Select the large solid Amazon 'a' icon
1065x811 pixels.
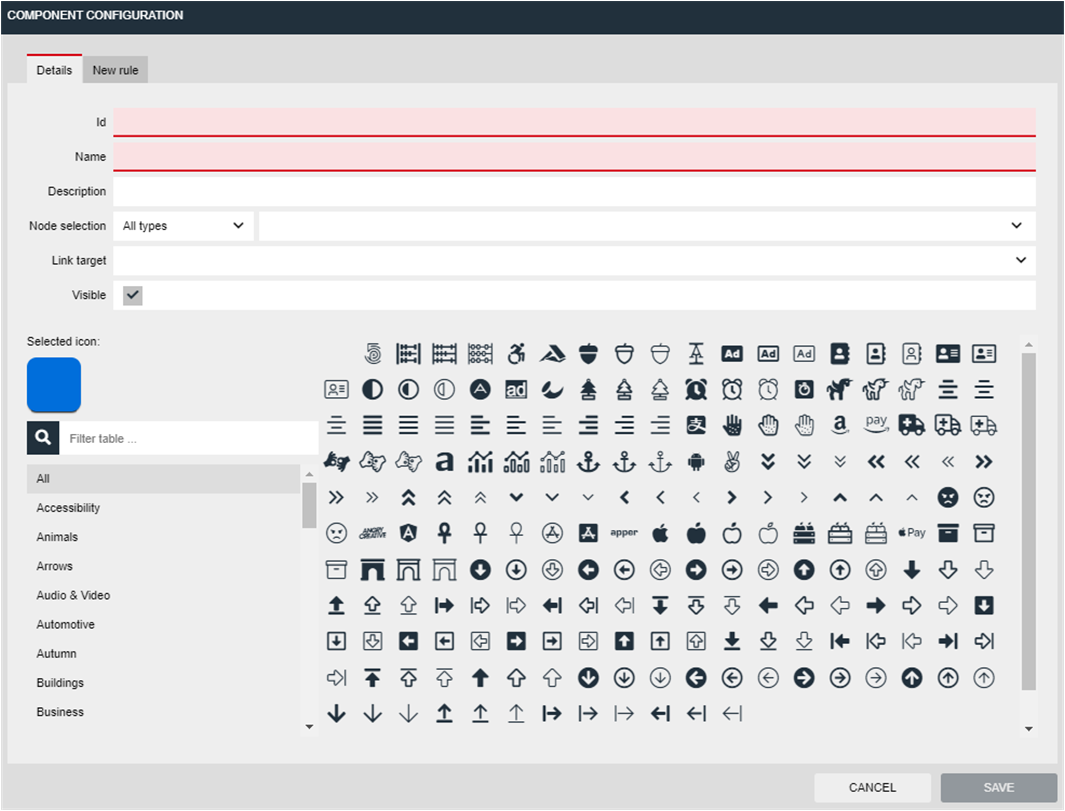point(444,462)
